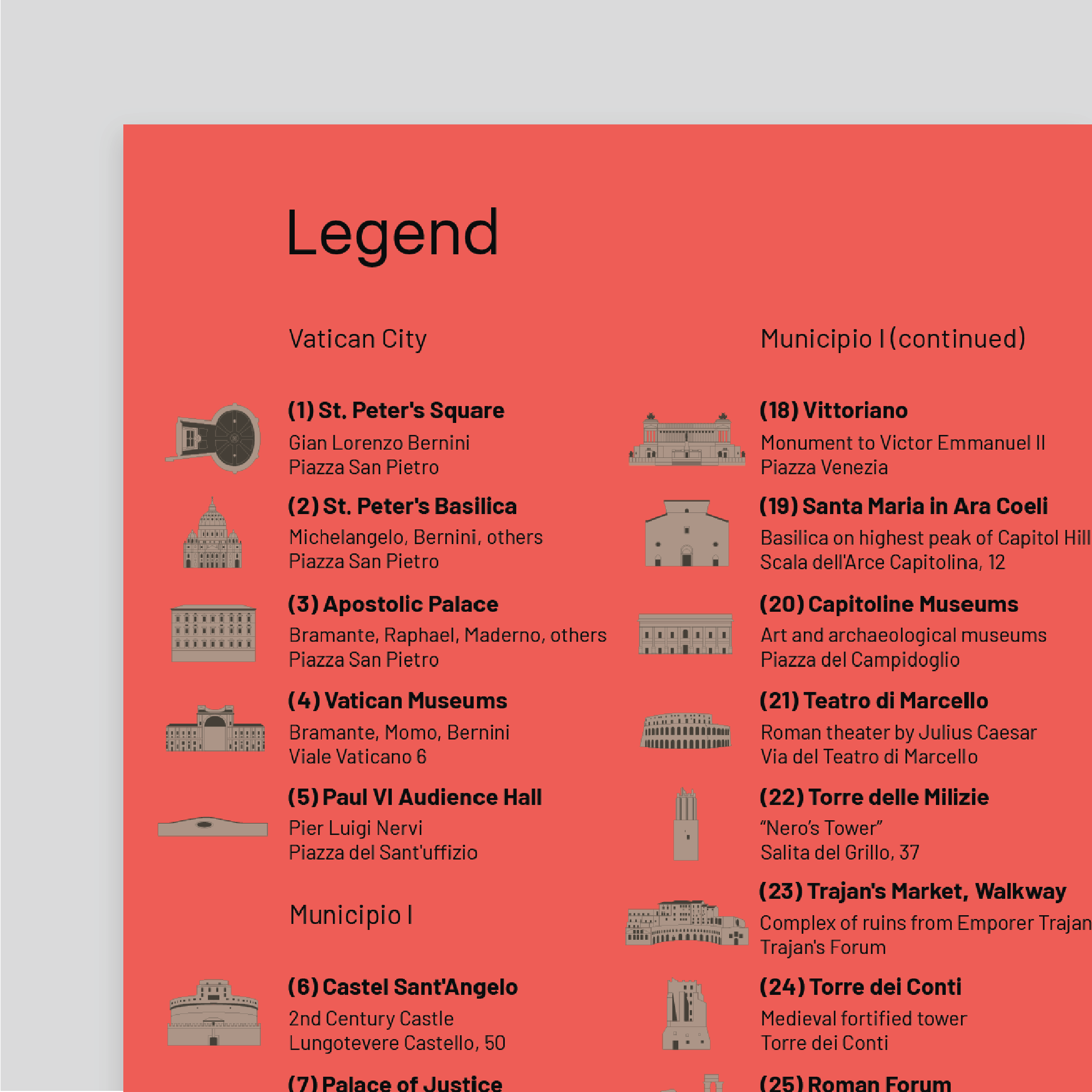The image size is (1092, 1092).
Task: Click the Capitoline Museums building icon
Action: point(685,634)
